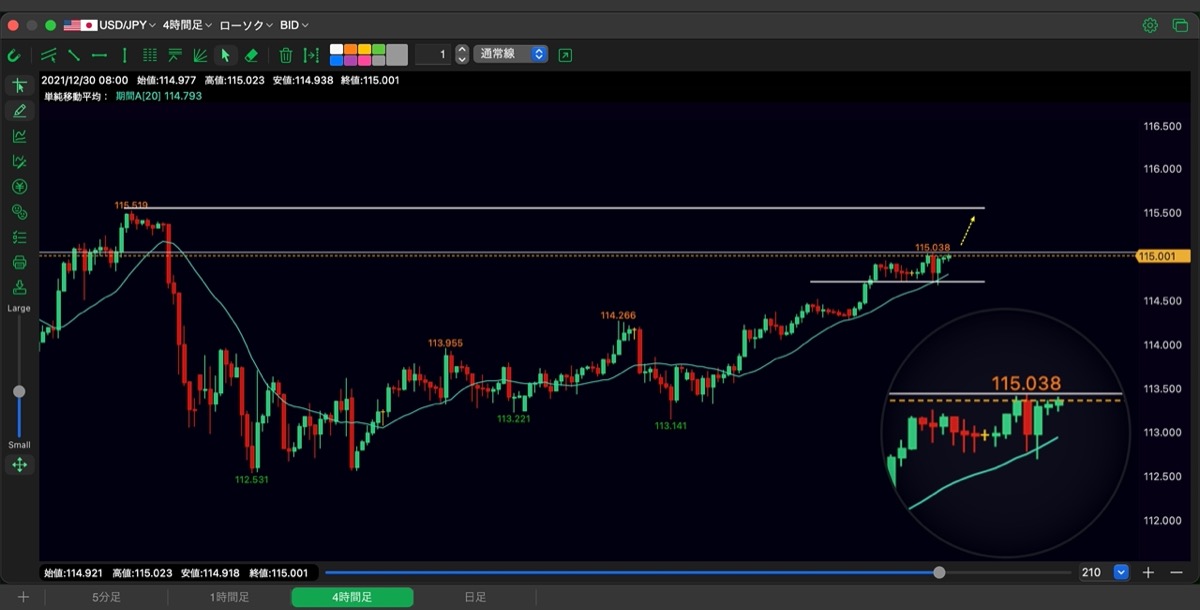
Task: Click the yen currency icon in the sidebar
Action: (x=19, y=187)
